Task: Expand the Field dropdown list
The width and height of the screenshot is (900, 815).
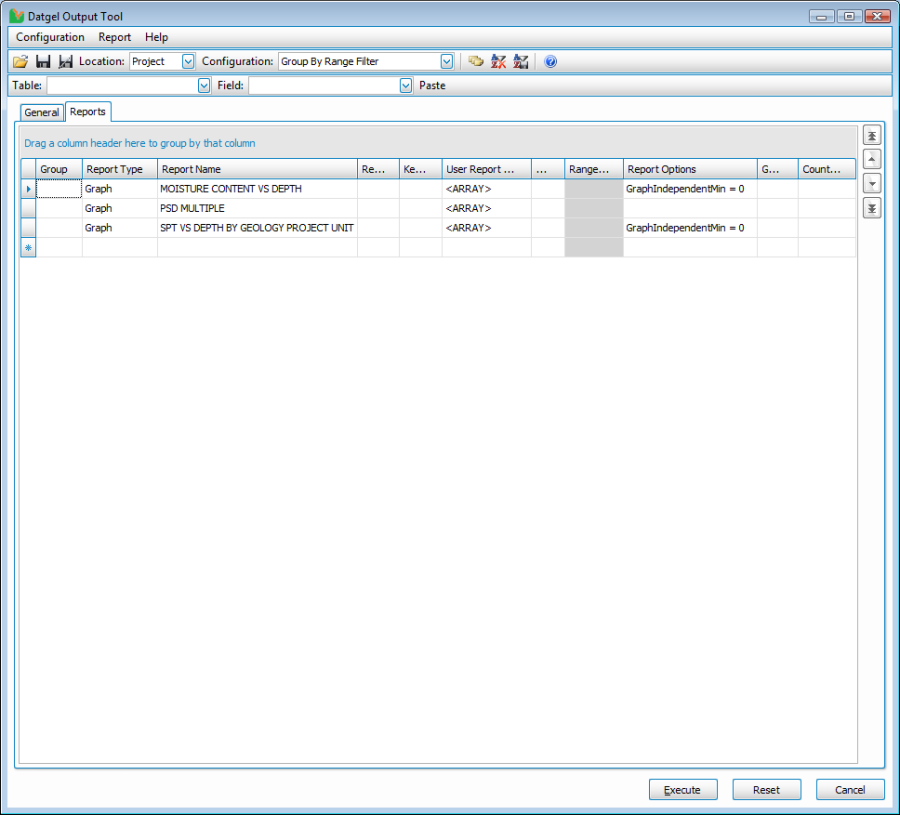Action: tap(405, 86)
